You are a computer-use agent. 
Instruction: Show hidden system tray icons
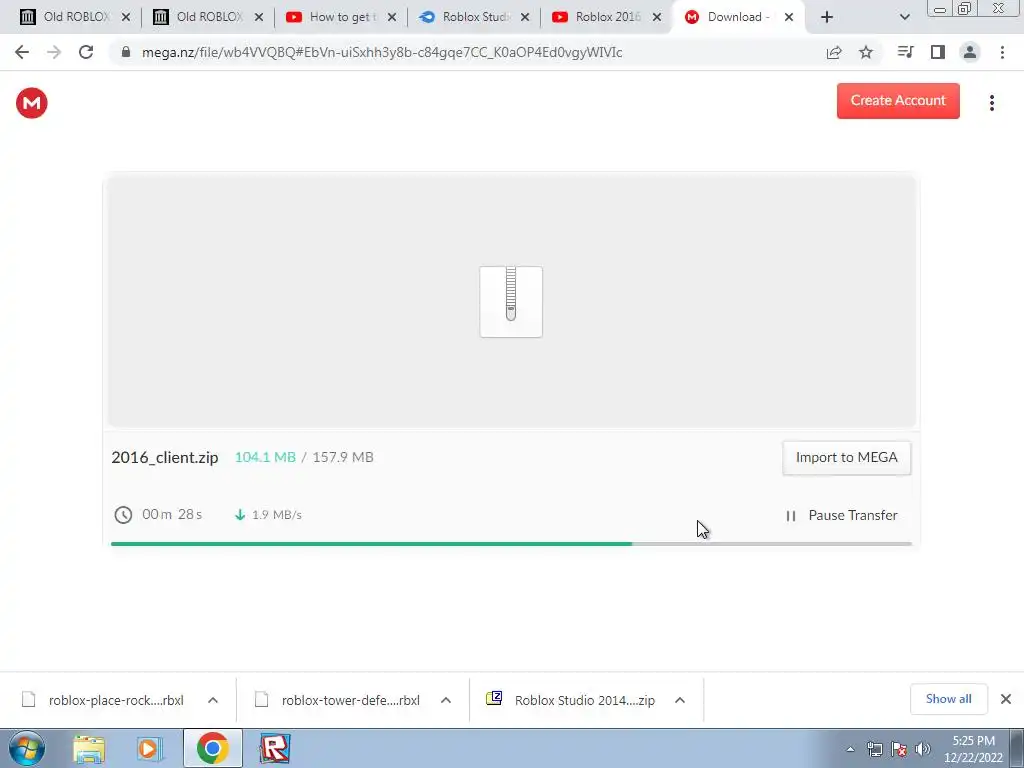coord(850,749)
